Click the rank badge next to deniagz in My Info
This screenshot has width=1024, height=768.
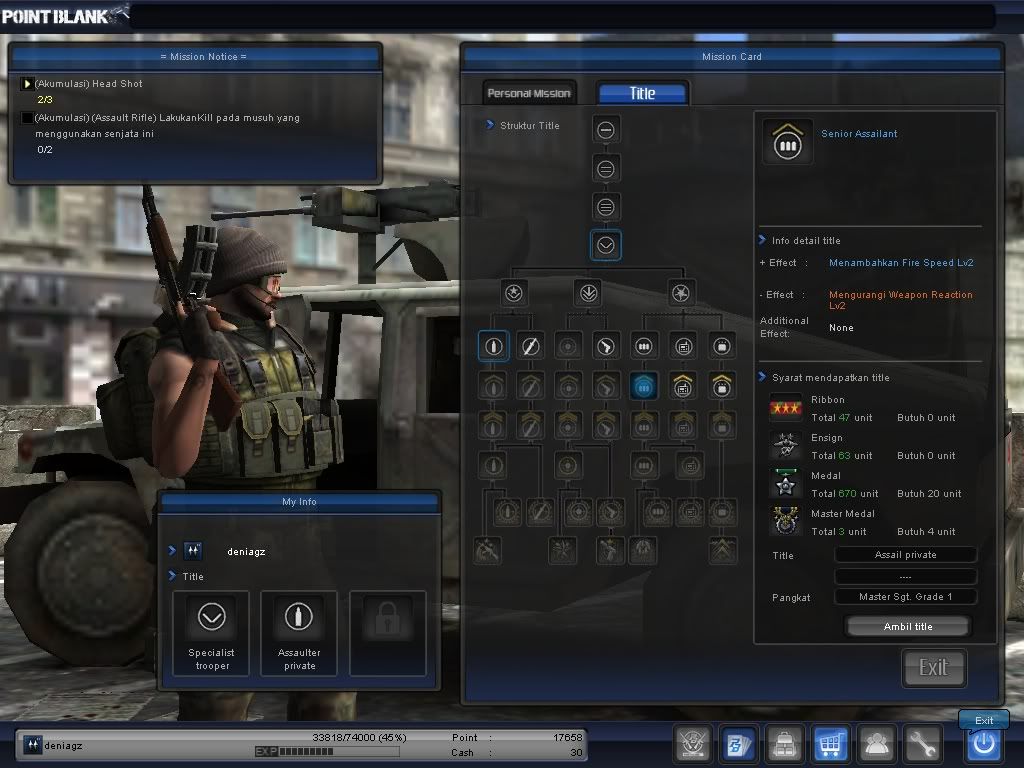click(x=193, y=551)
